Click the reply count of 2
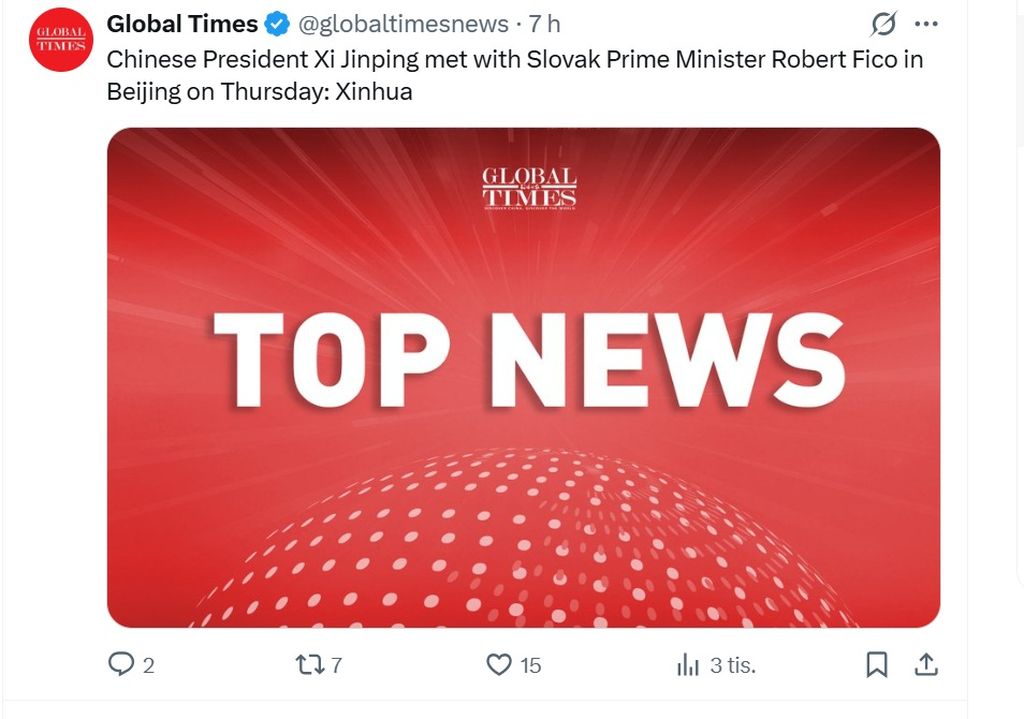The height and width of the screenshot is (719, 1024). coord(149,665)
